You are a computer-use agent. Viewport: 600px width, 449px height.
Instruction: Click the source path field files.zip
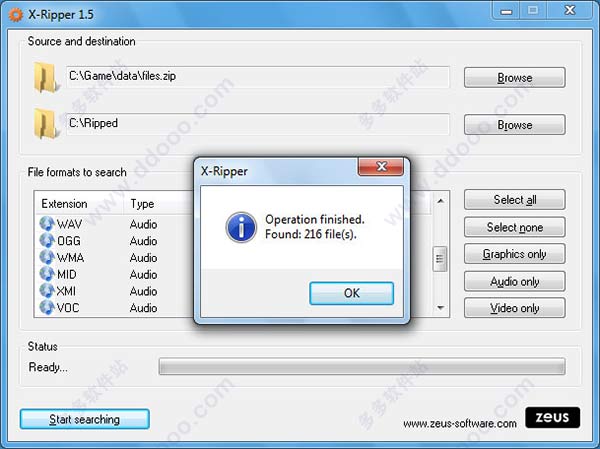pyautogui.click(x=258, y=77)
